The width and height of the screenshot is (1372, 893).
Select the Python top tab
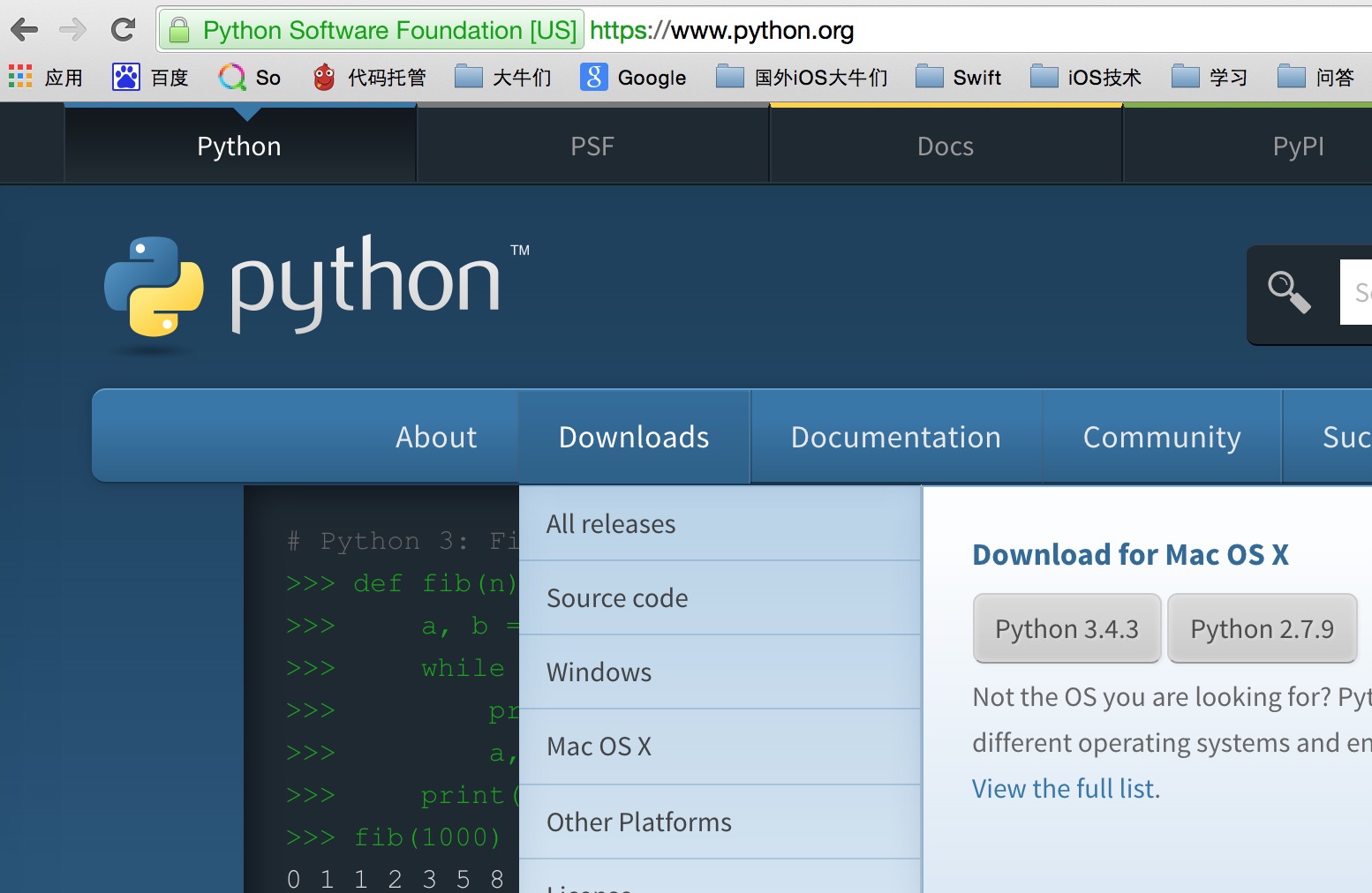pos(239,146)
